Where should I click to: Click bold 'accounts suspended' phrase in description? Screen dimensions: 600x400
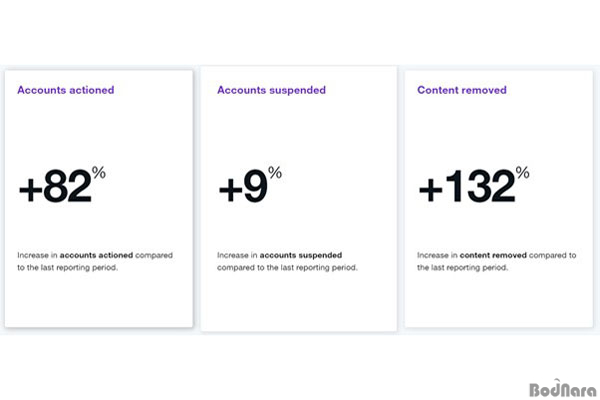[301, 255]
